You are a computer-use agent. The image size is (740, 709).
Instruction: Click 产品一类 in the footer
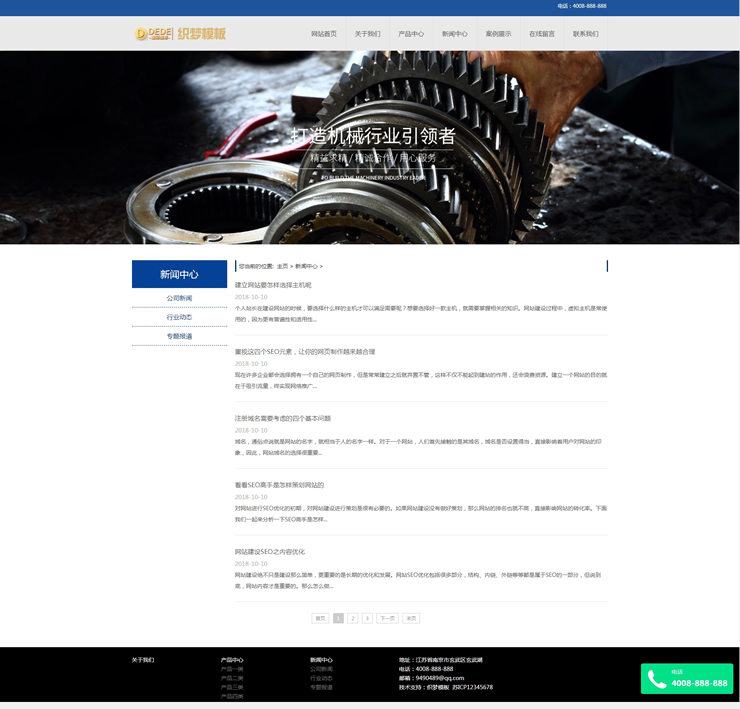(232, 669)
